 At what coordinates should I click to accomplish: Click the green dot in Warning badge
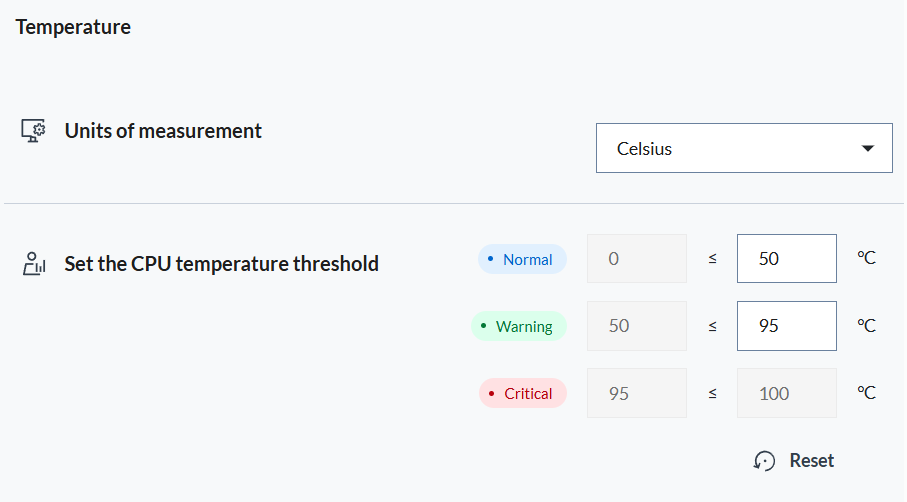point(484,326)
